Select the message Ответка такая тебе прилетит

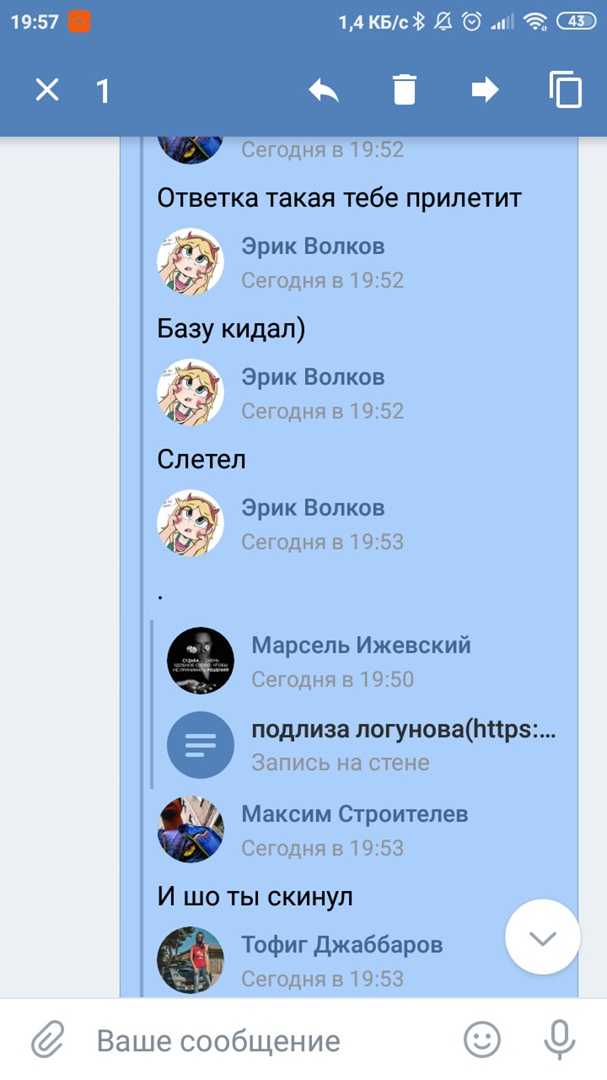339,198
